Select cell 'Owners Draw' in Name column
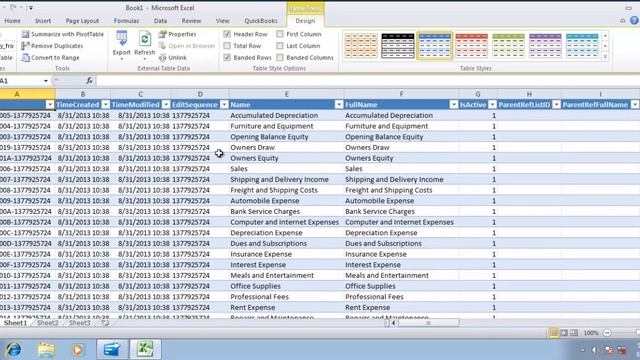Screen dimensions: 640x360 click(x=286, y=147)
